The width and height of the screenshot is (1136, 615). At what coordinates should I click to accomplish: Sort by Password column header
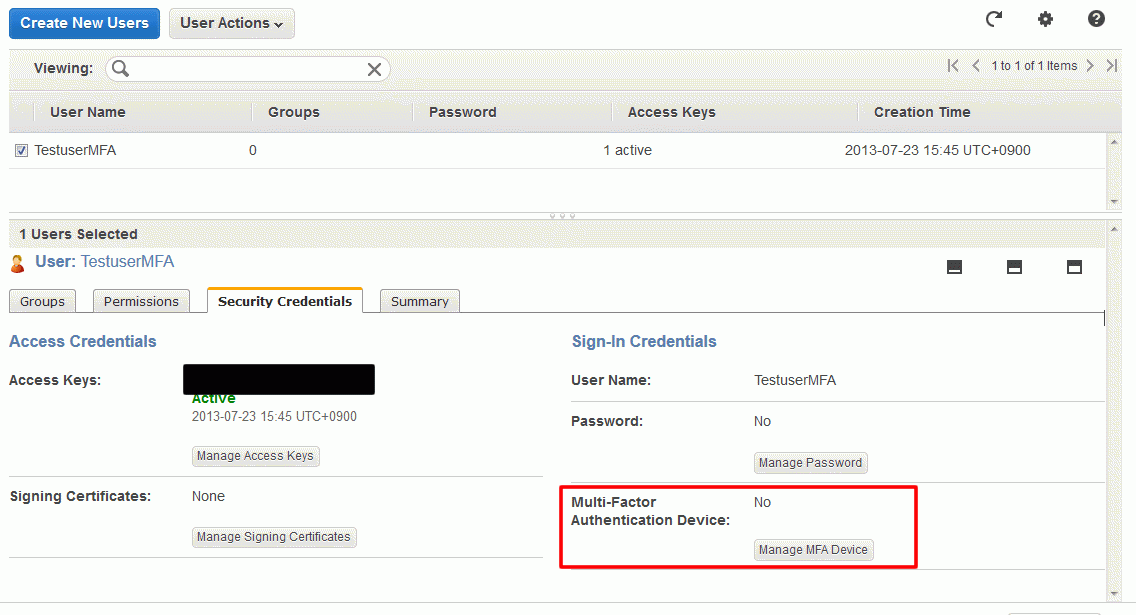[462, 112]
